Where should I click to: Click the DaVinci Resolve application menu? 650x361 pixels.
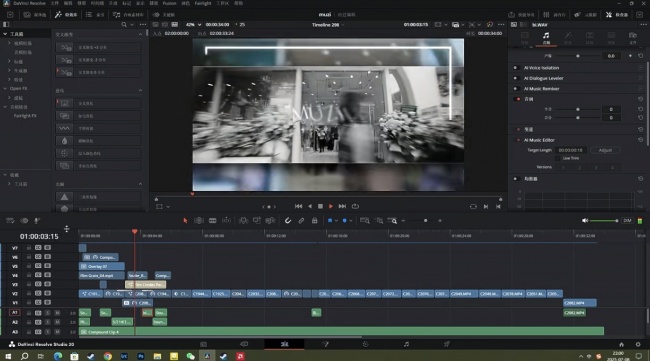[x=29, y=3]
